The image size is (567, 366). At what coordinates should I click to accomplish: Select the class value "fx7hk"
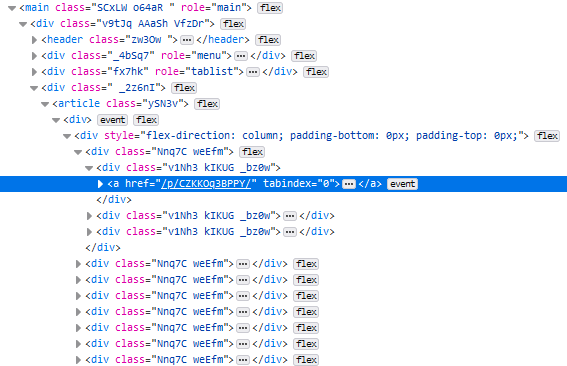pyautogui.click(x=128, y=71)
